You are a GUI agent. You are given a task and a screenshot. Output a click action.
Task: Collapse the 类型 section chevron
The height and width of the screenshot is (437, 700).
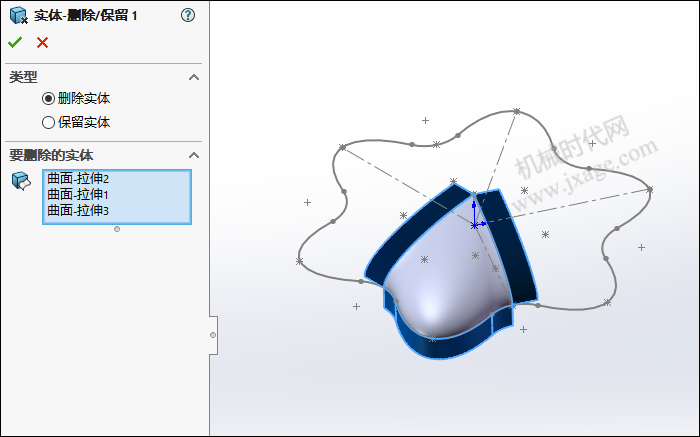tap(194, 77)
